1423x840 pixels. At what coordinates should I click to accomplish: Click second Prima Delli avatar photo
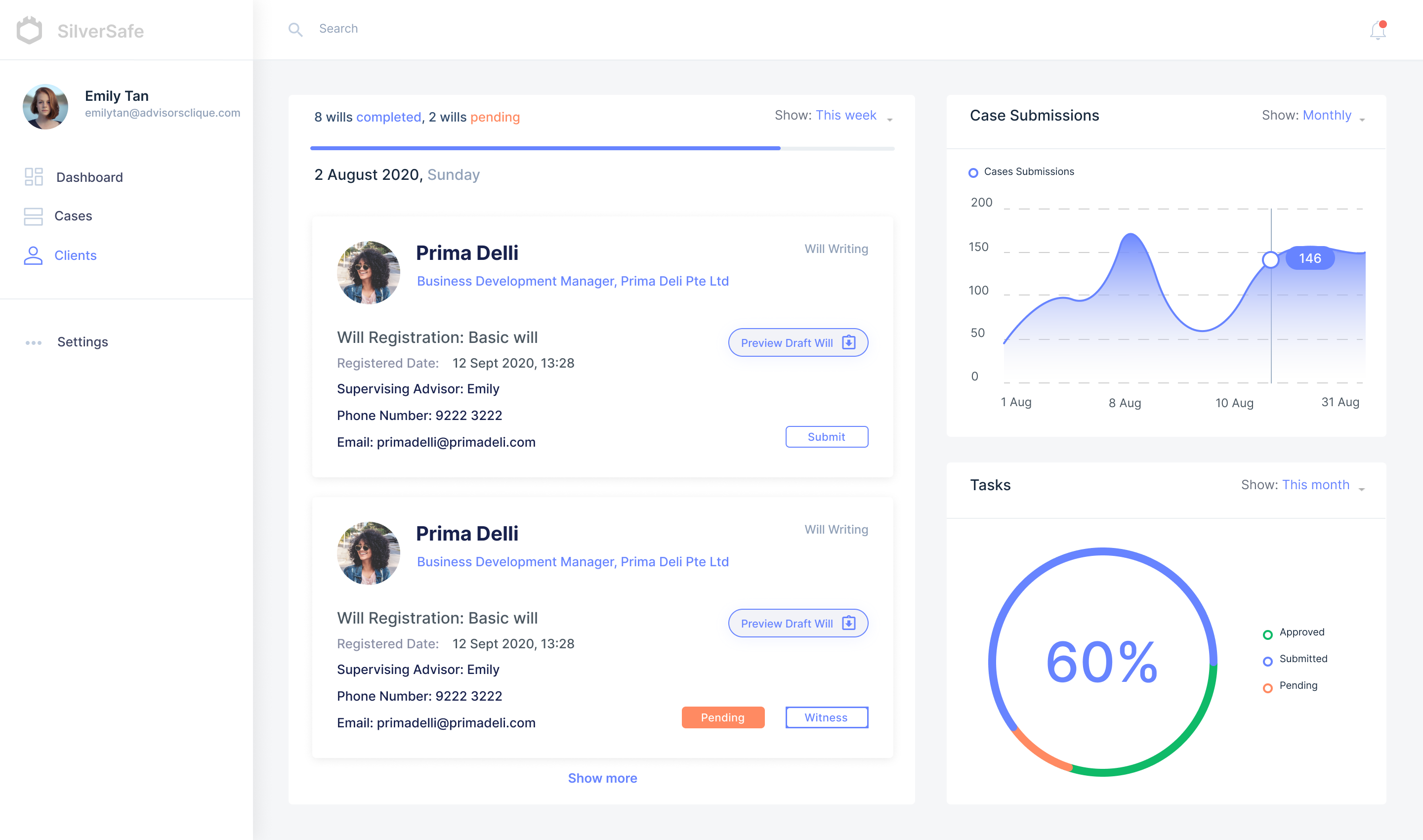coord(369,553)
